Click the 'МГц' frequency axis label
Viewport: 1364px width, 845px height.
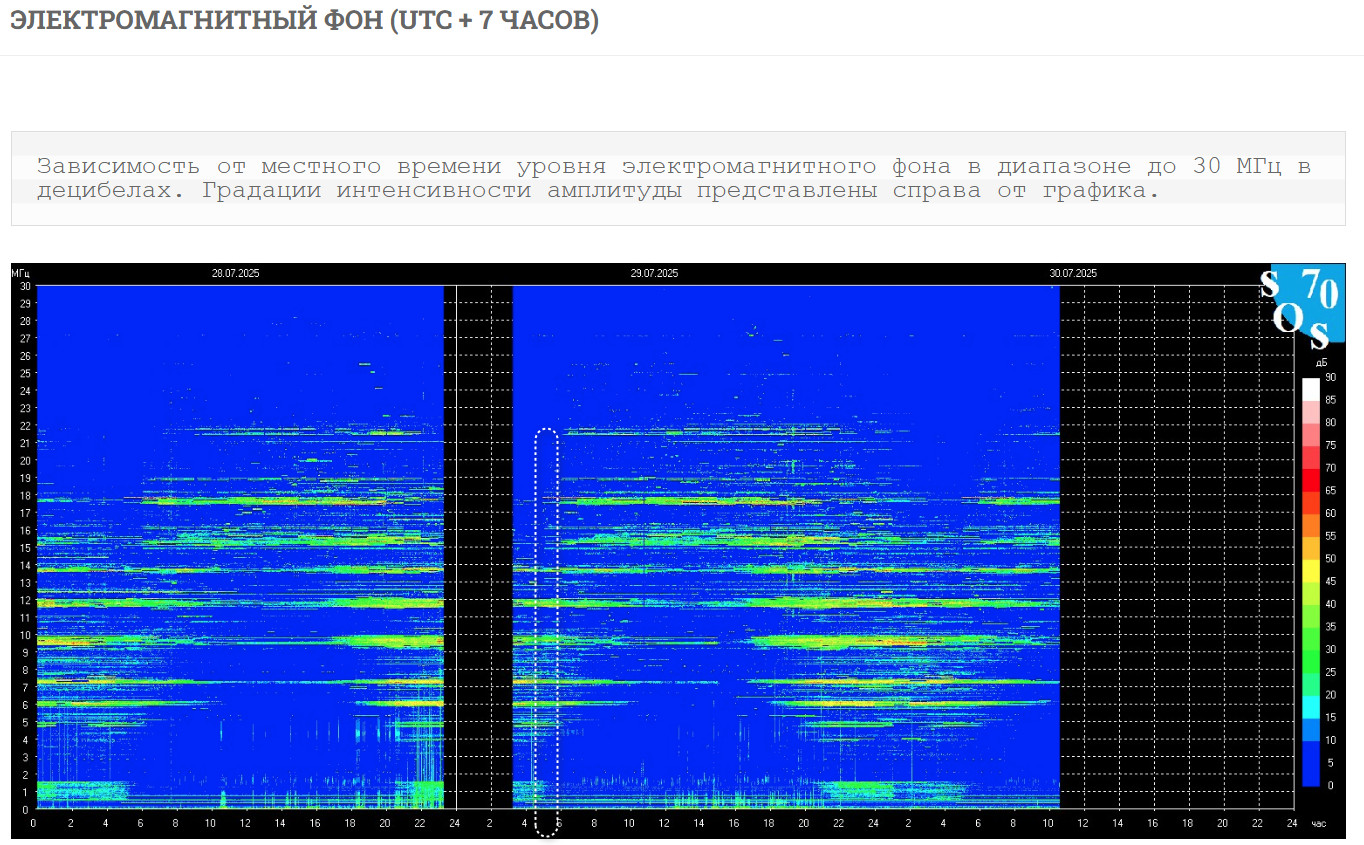(x=21, y=273)
